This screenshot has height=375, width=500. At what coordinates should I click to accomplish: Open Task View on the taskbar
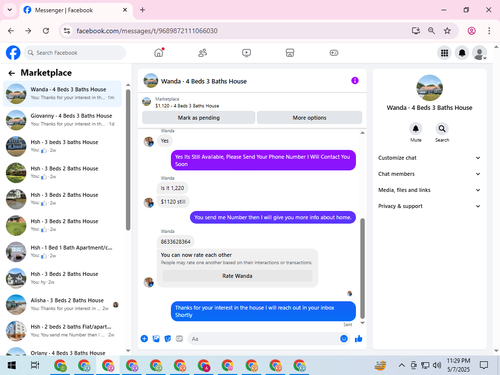click(35, 365)
